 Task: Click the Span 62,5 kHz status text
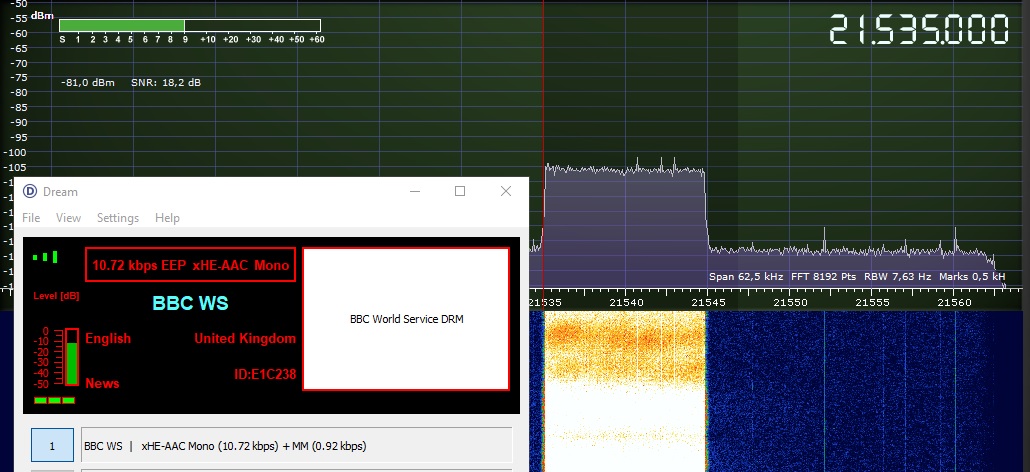[x=746, y=277]
